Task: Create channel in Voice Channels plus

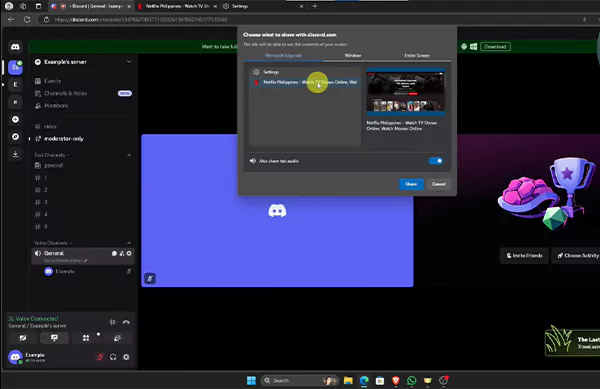Action: click(129, 243)
